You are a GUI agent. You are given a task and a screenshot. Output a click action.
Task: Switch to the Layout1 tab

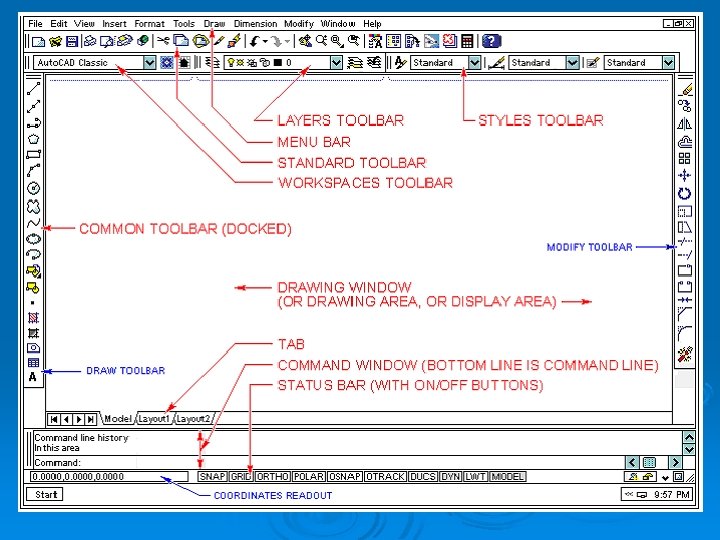(x=154, y=419)
